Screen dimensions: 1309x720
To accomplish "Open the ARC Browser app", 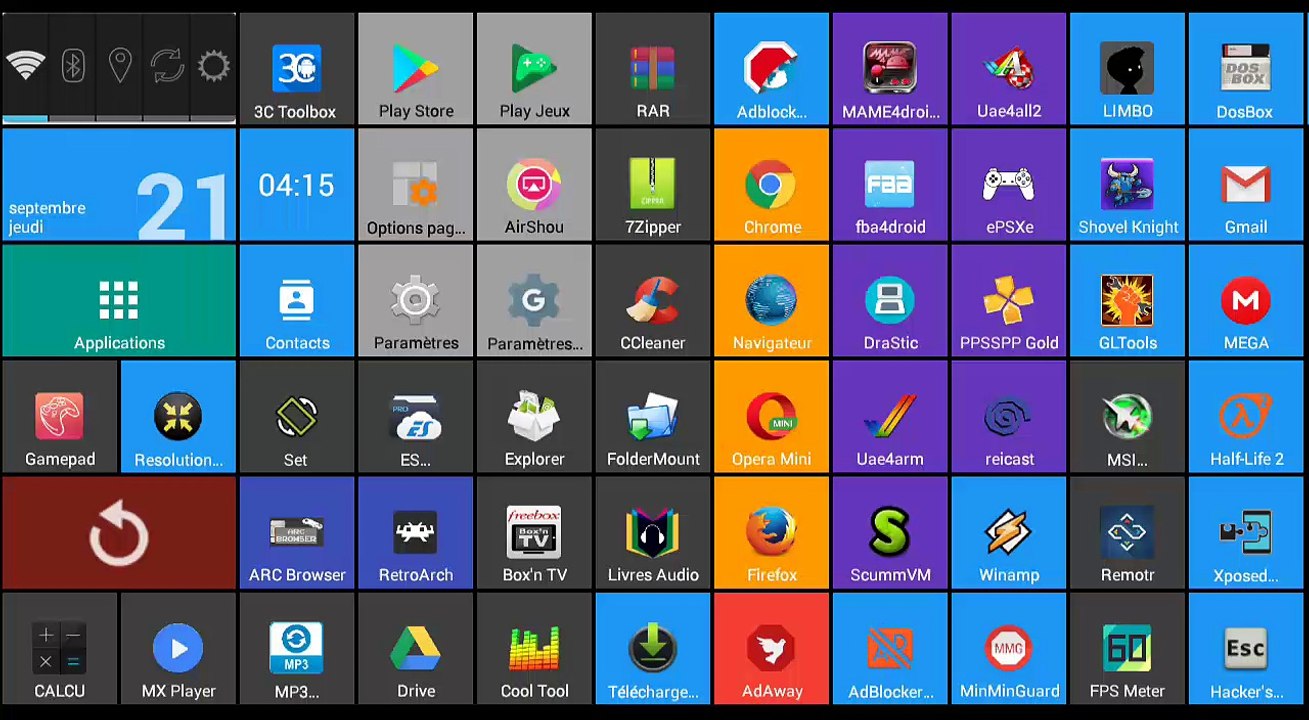I will 297,533.
